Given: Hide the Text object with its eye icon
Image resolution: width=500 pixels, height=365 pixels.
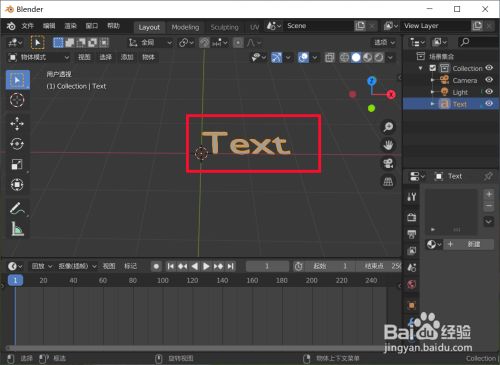Looking at the screenshot, I should [x=489, y=104].
